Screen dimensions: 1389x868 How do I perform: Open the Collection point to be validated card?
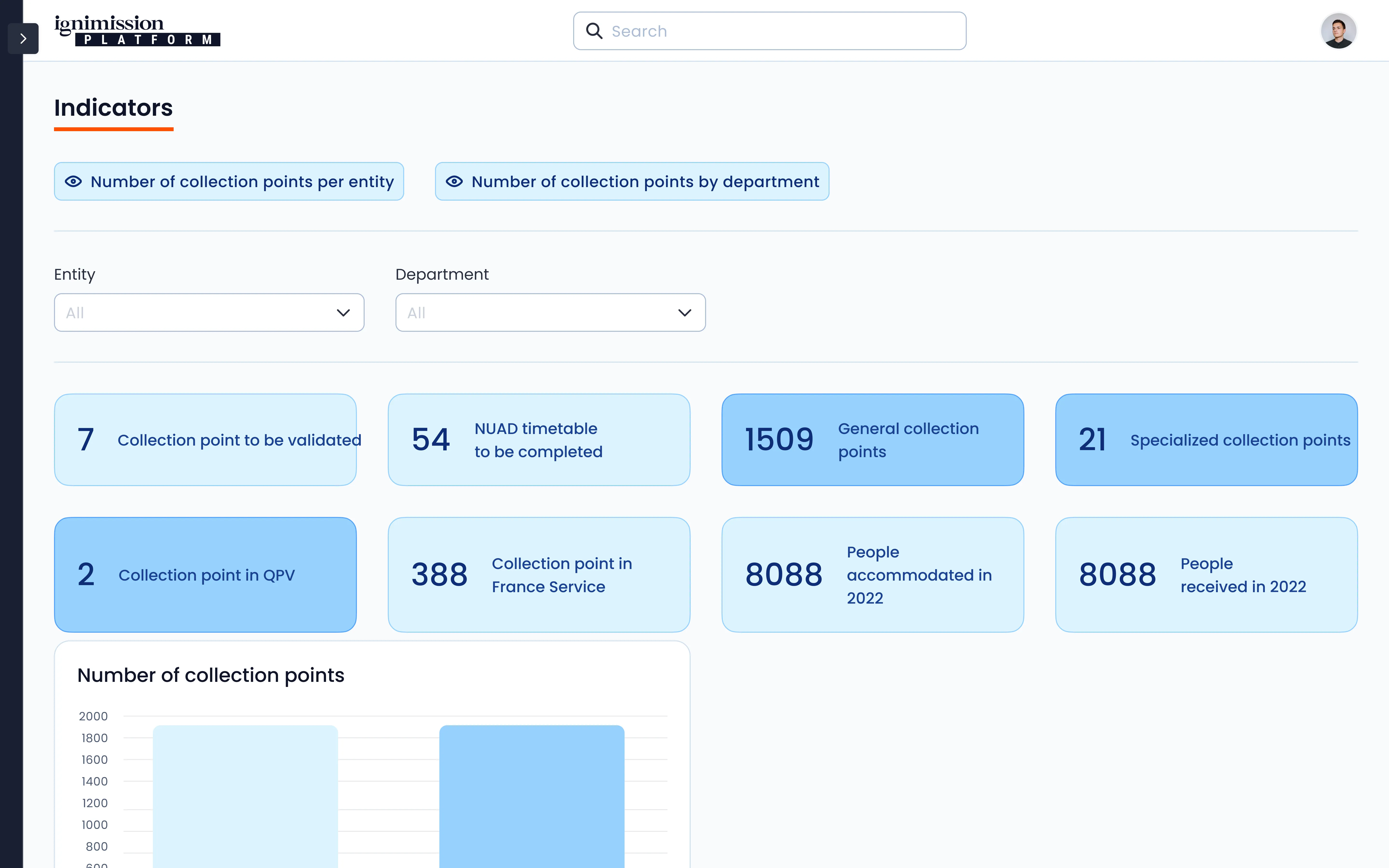205,440
